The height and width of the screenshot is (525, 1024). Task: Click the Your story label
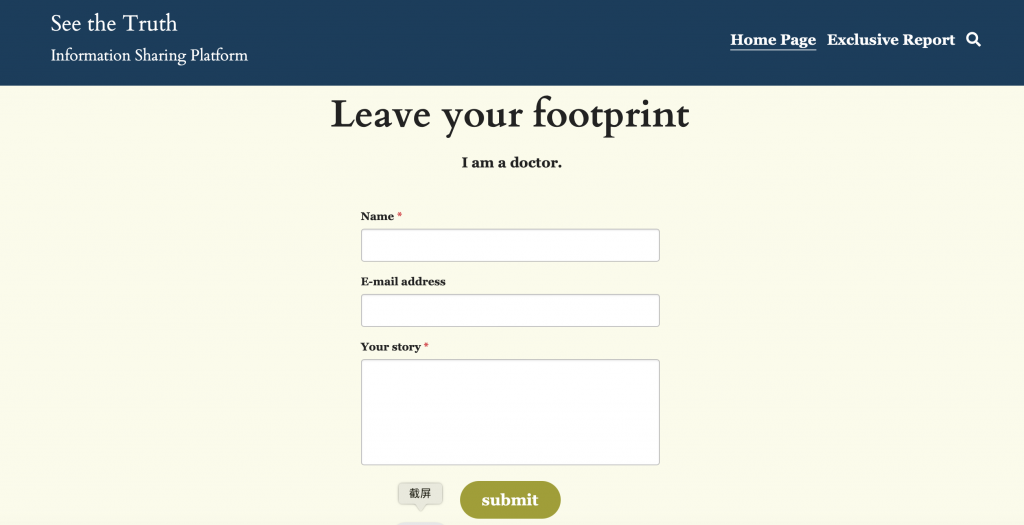(390, 347)
